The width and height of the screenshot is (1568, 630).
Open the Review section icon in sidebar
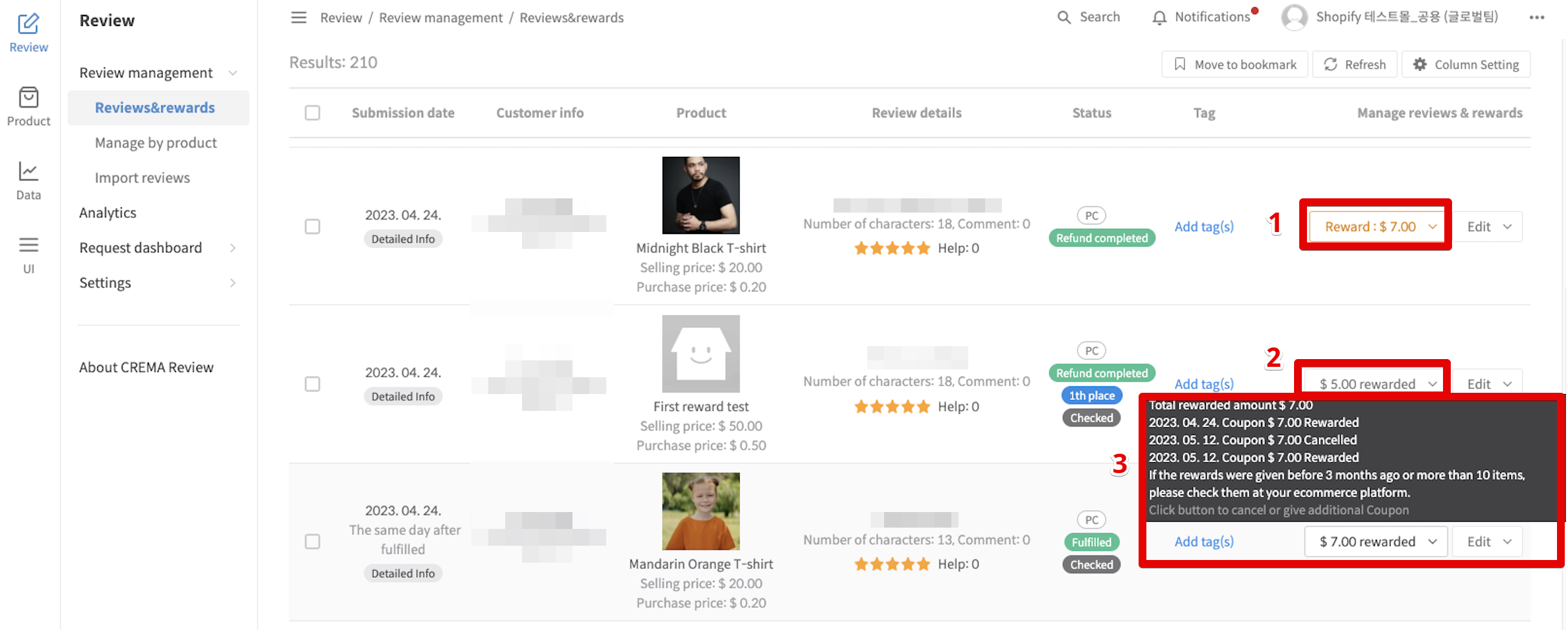point(28,24)
